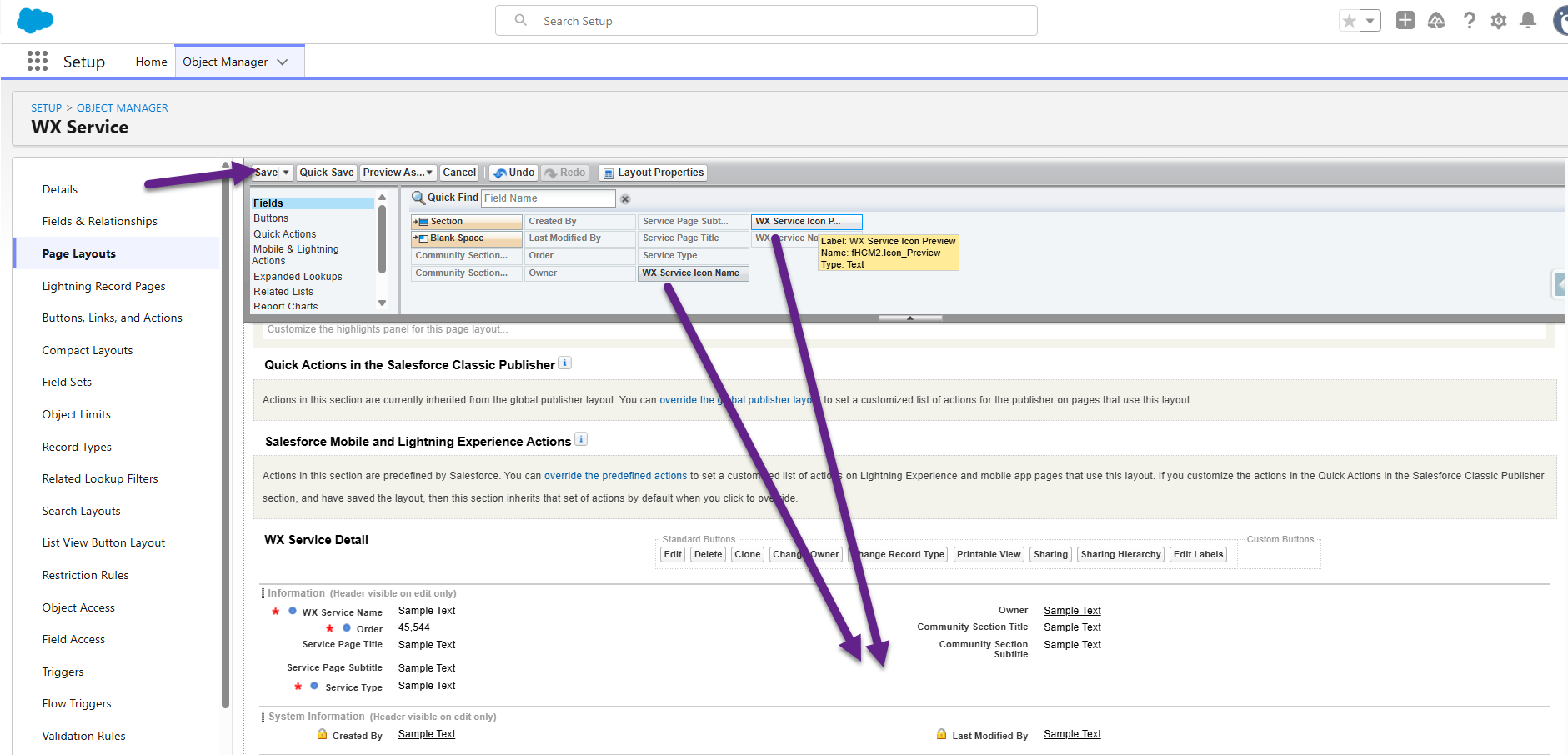Open the Setup gear menu

(x=1499, y=21)
